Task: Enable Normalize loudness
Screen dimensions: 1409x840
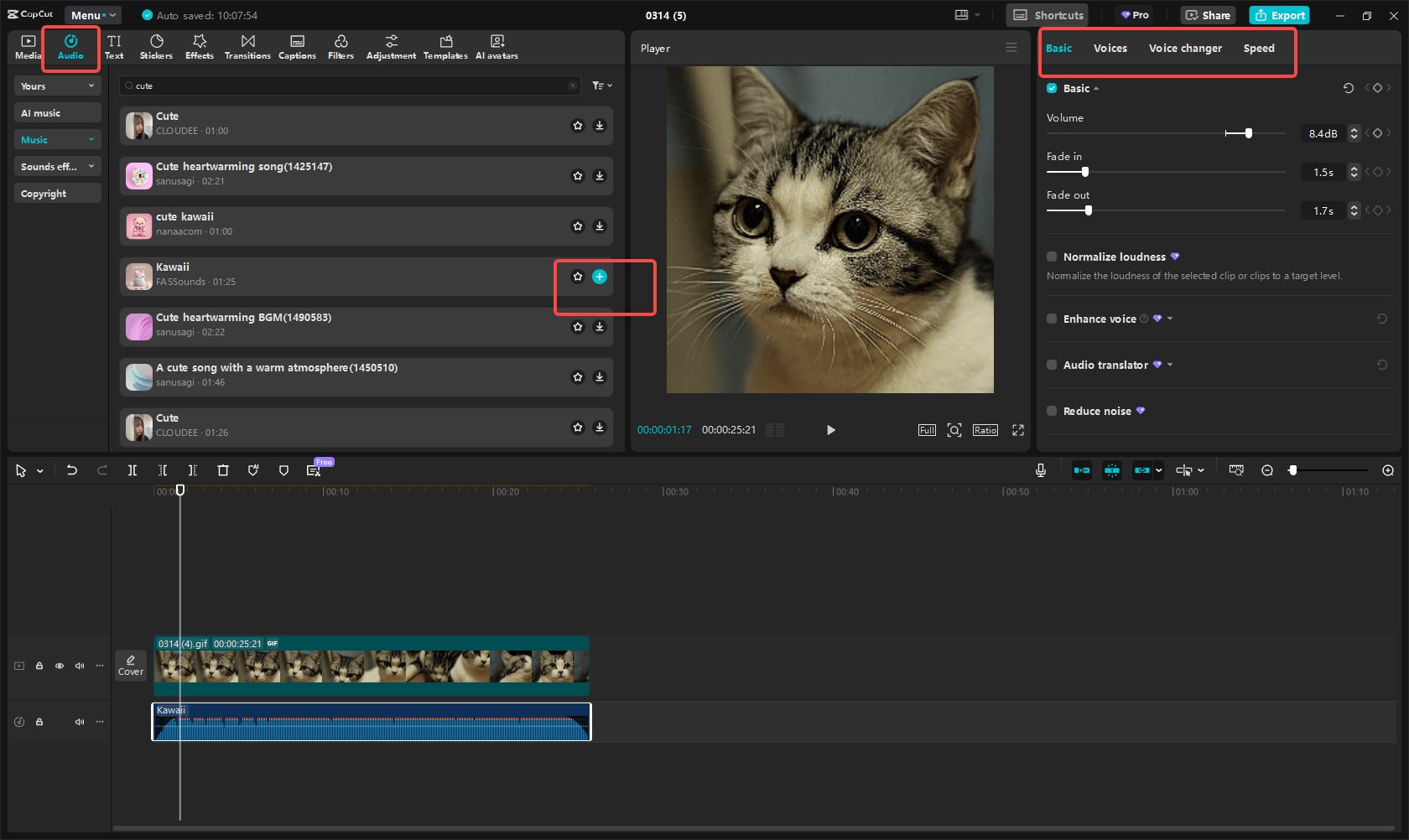Action: pos(1051,257)
